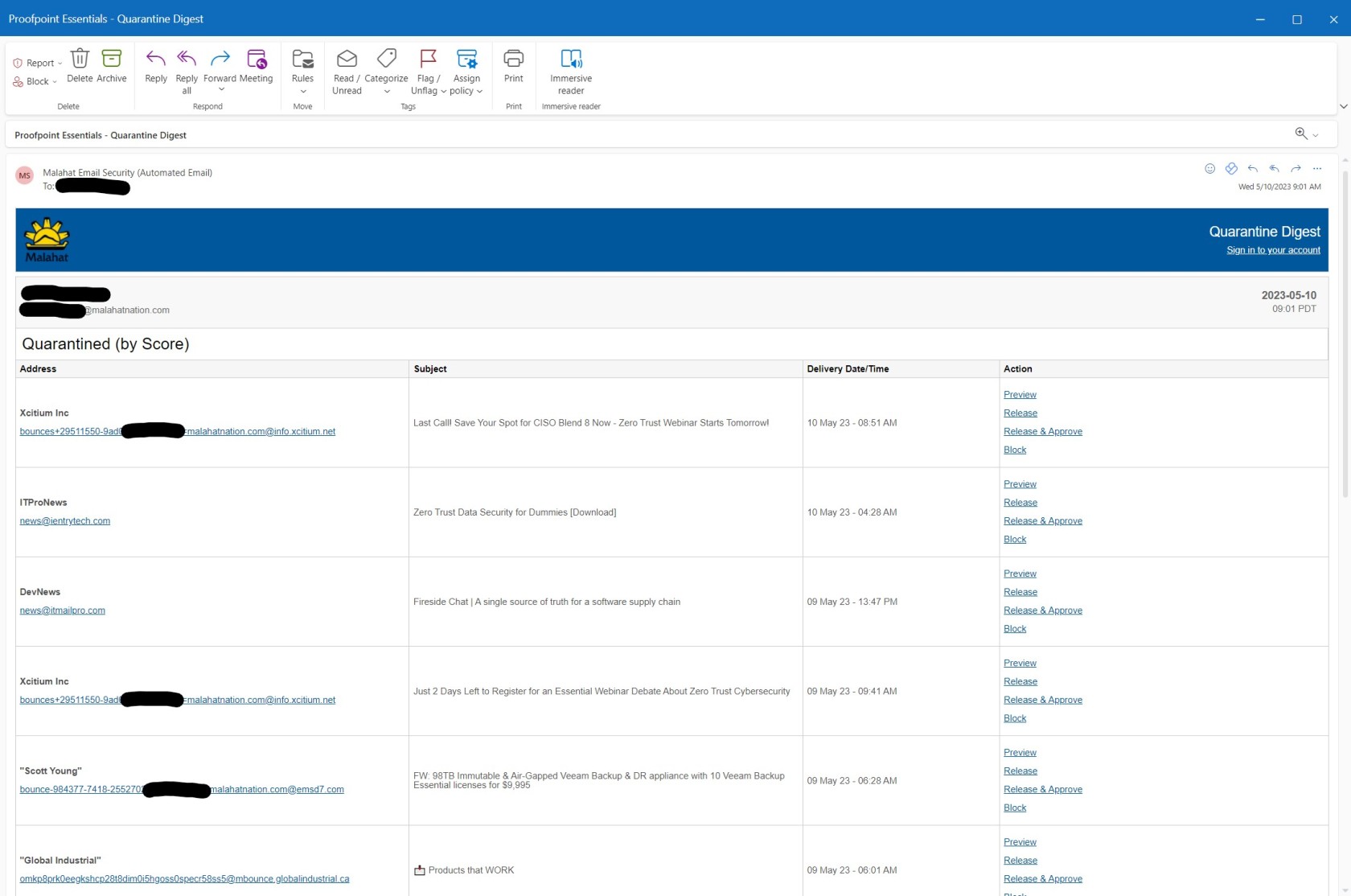This screenshot has width=1351, height=896.
Task: Open the Rules icon in Move group
Action: pyautogui.click(x=302, y=59)
